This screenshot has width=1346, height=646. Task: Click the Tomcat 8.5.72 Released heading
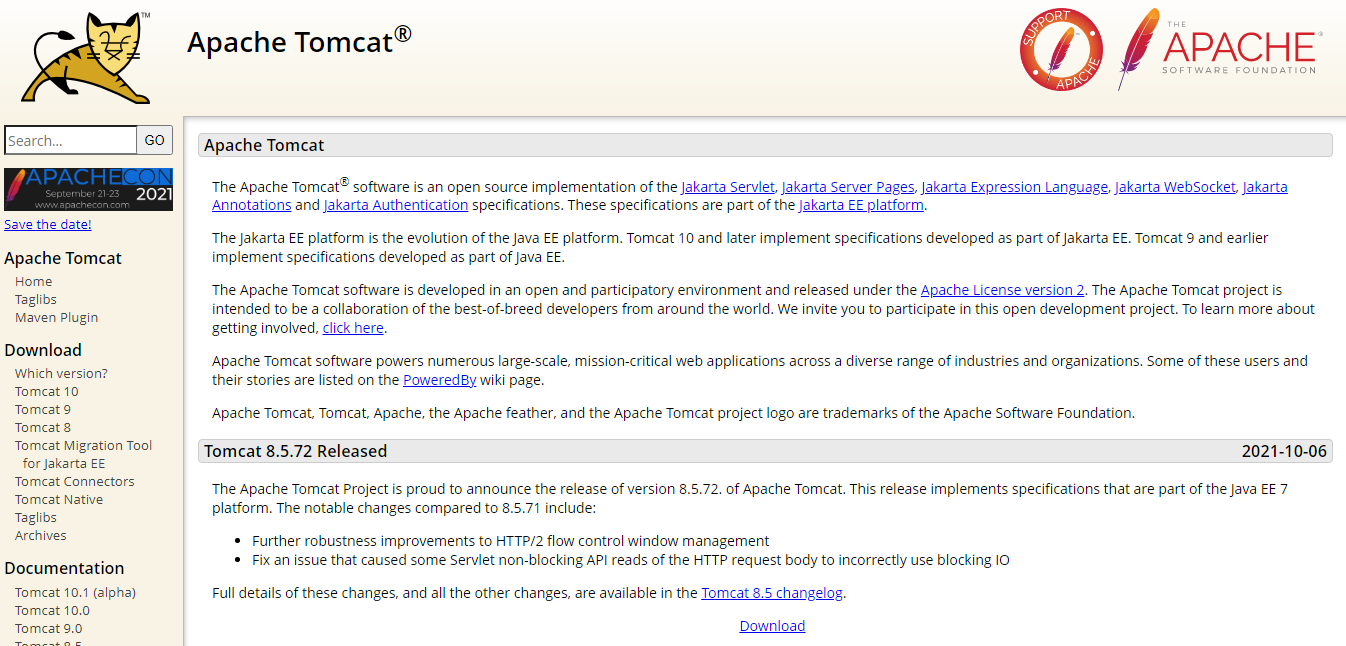[x=295, y=451]
